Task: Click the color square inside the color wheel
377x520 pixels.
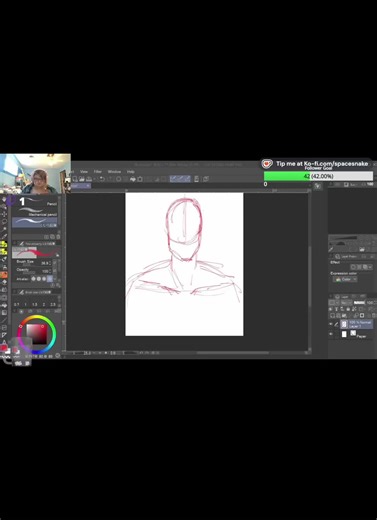Action: tap(36, 334)
